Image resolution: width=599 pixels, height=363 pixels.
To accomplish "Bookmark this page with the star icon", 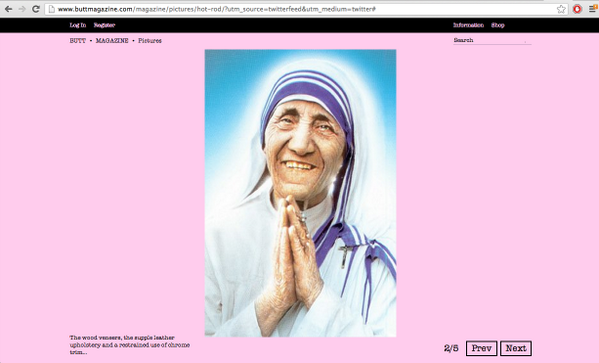I will coord(561,9).
